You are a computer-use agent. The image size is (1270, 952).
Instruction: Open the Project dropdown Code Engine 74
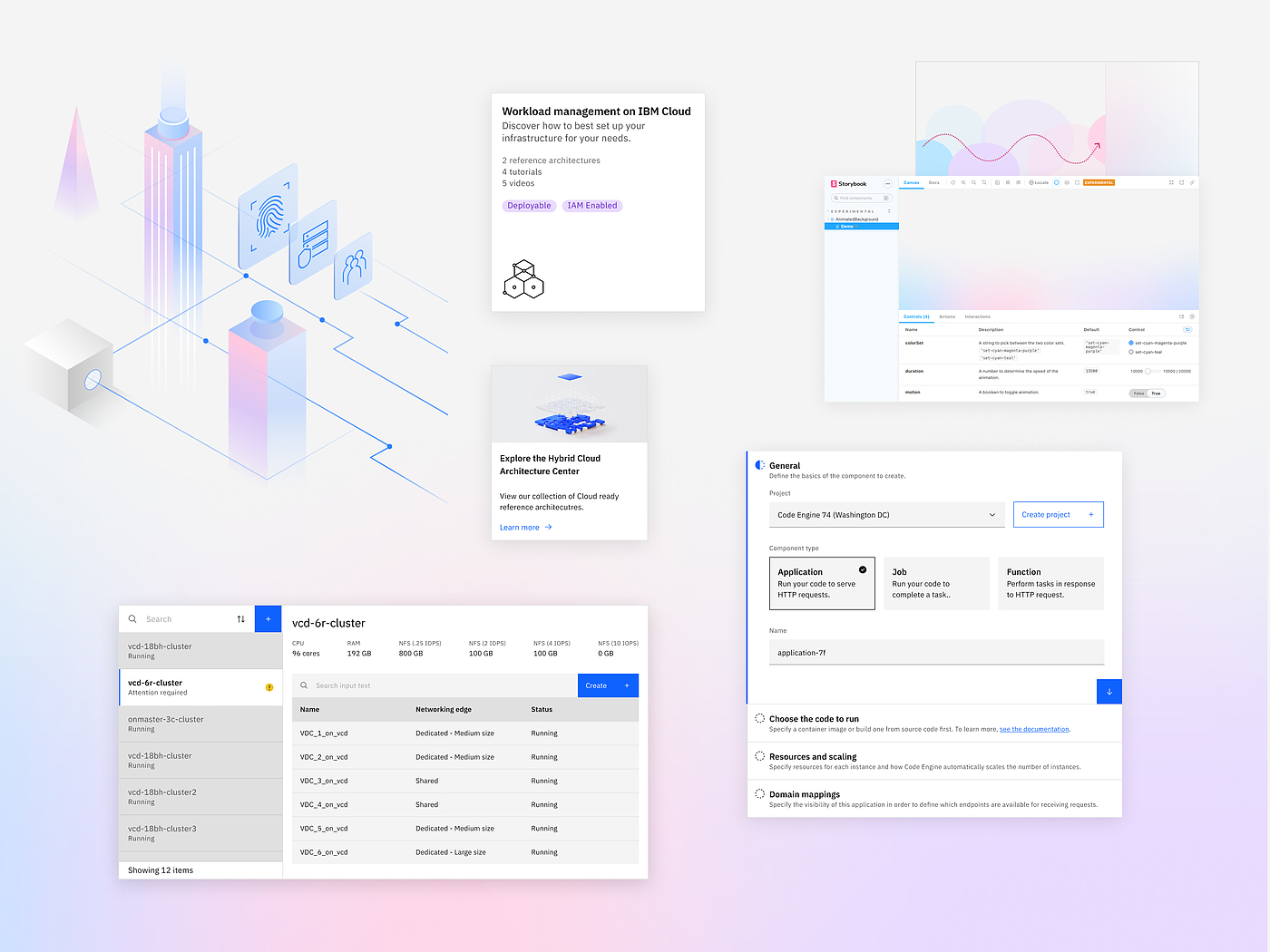(x=886, y=515)
